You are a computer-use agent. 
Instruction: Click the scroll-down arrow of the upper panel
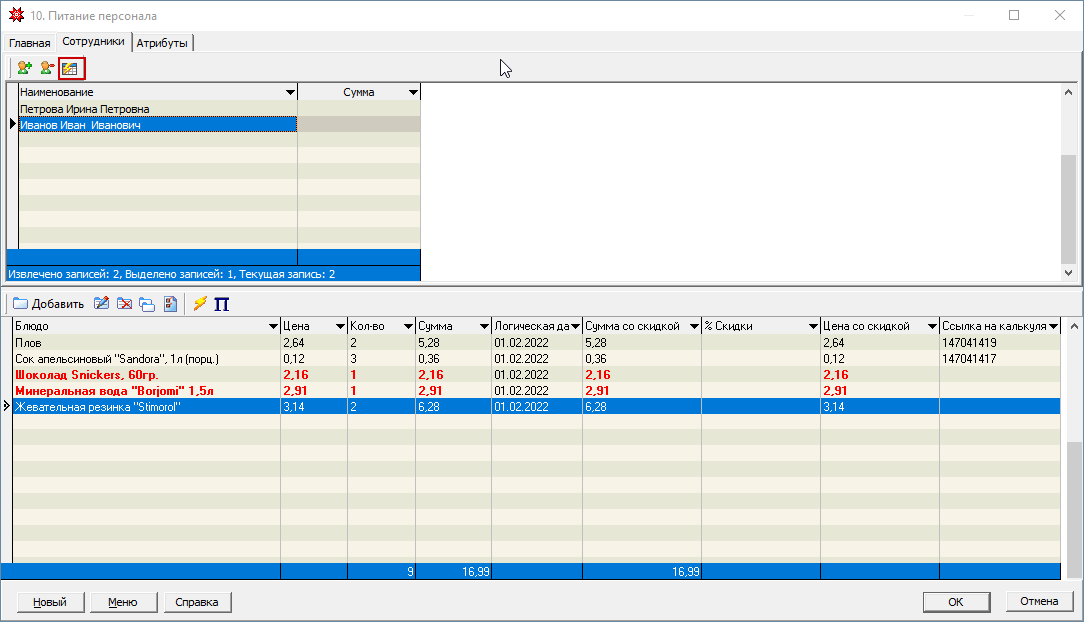(x=1069, y=272)
